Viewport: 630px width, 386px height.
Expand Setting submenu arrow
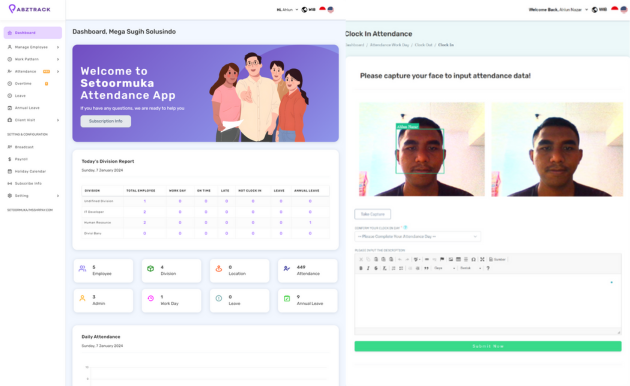coord(58,196)
